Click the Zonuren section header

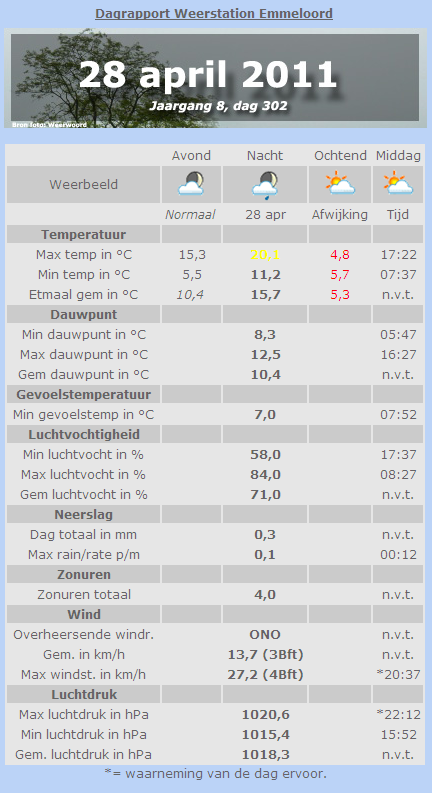click(x=83, y=575)
